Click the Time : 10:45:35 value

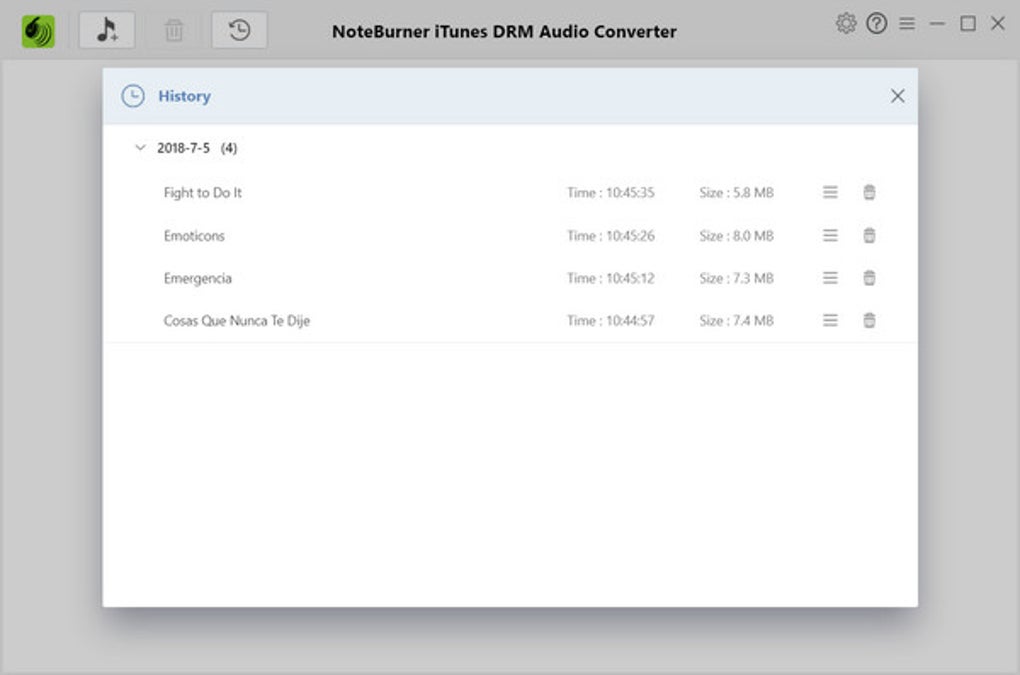(611, 192)
